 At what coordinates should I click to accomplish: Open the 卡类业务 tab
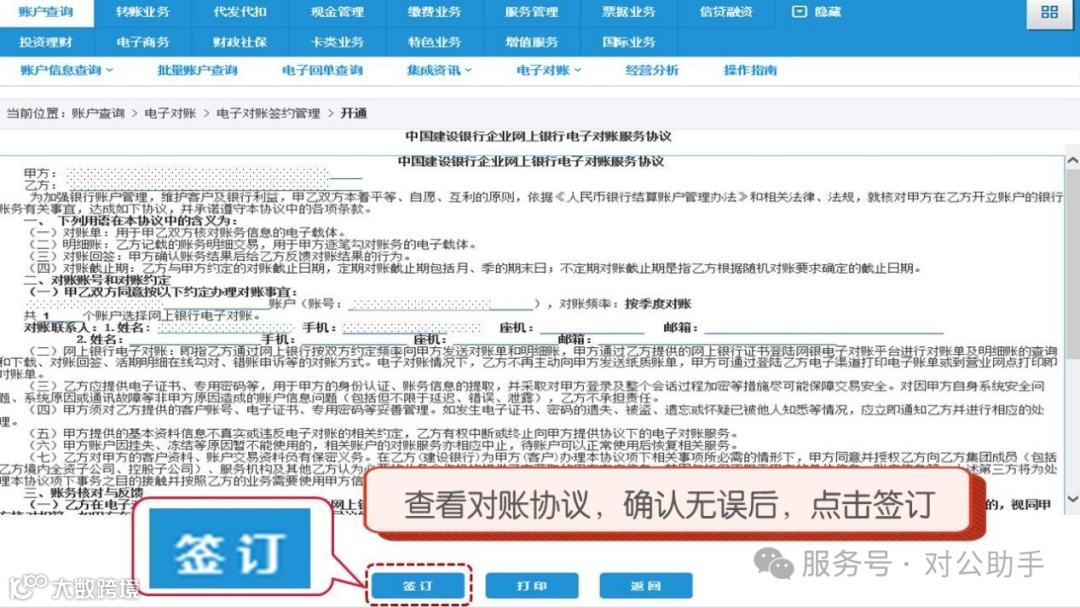[x=337, y=42]
